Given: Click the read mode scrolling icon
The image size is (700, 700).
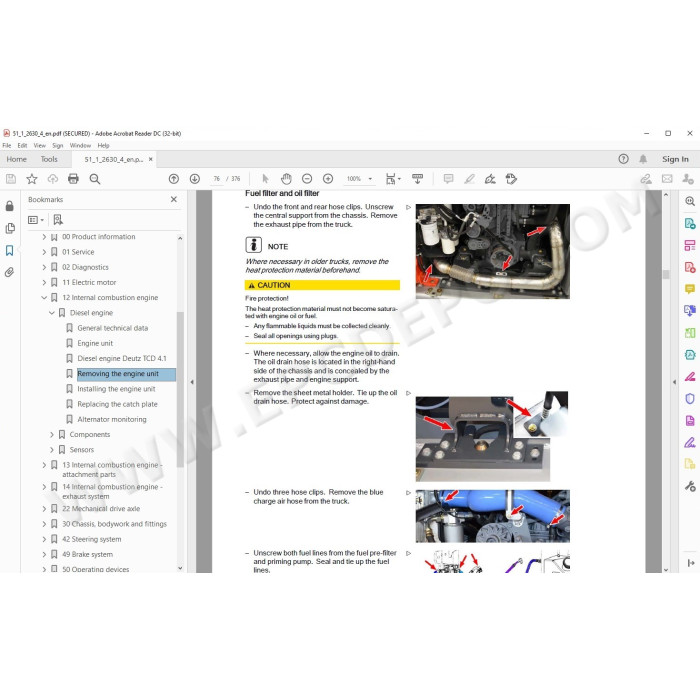Looking at the screenshot, I should [x=417, y=179].
